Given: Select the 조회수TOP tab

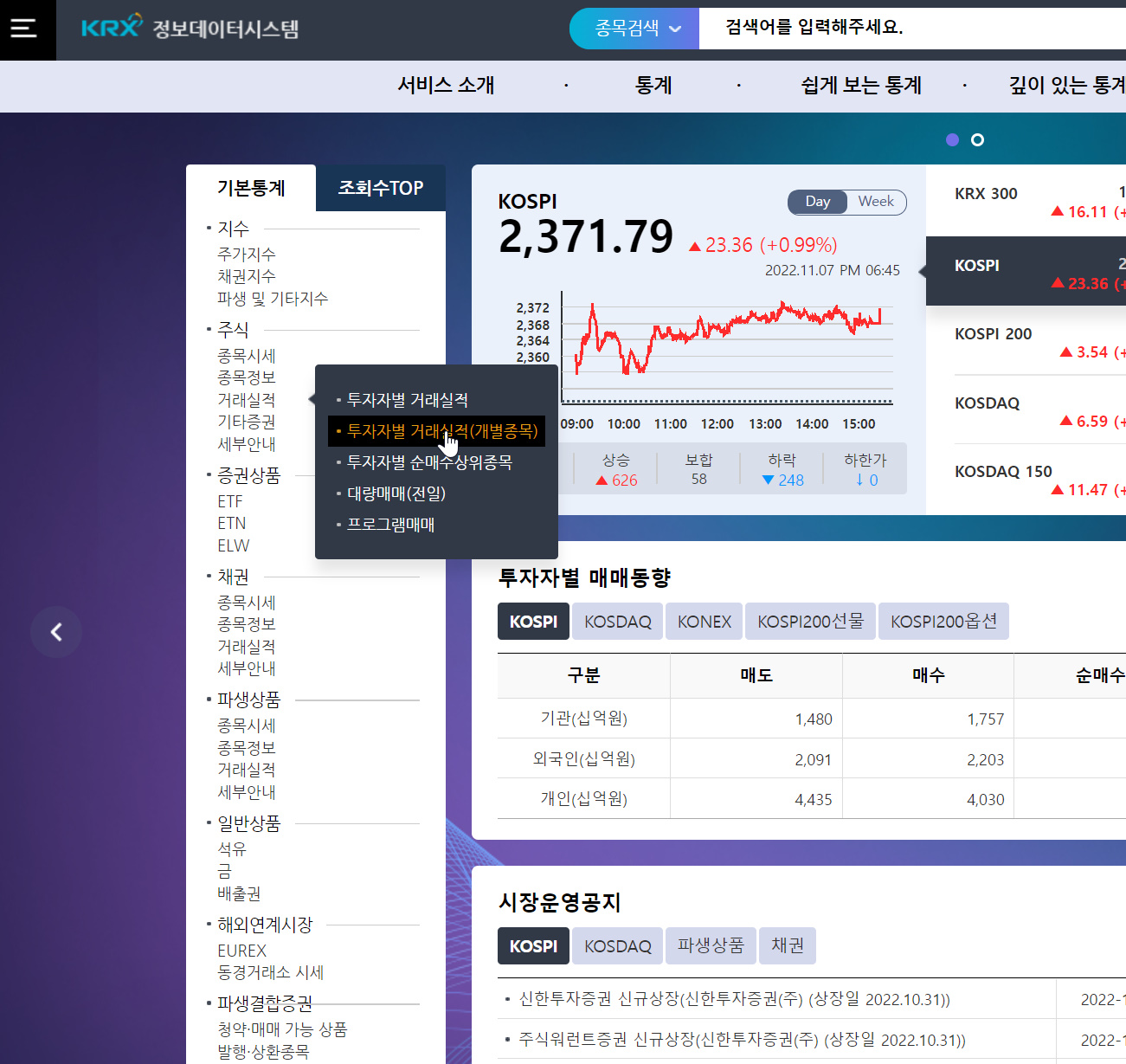Looking at the screenshot, I should (x=381, y=188).
